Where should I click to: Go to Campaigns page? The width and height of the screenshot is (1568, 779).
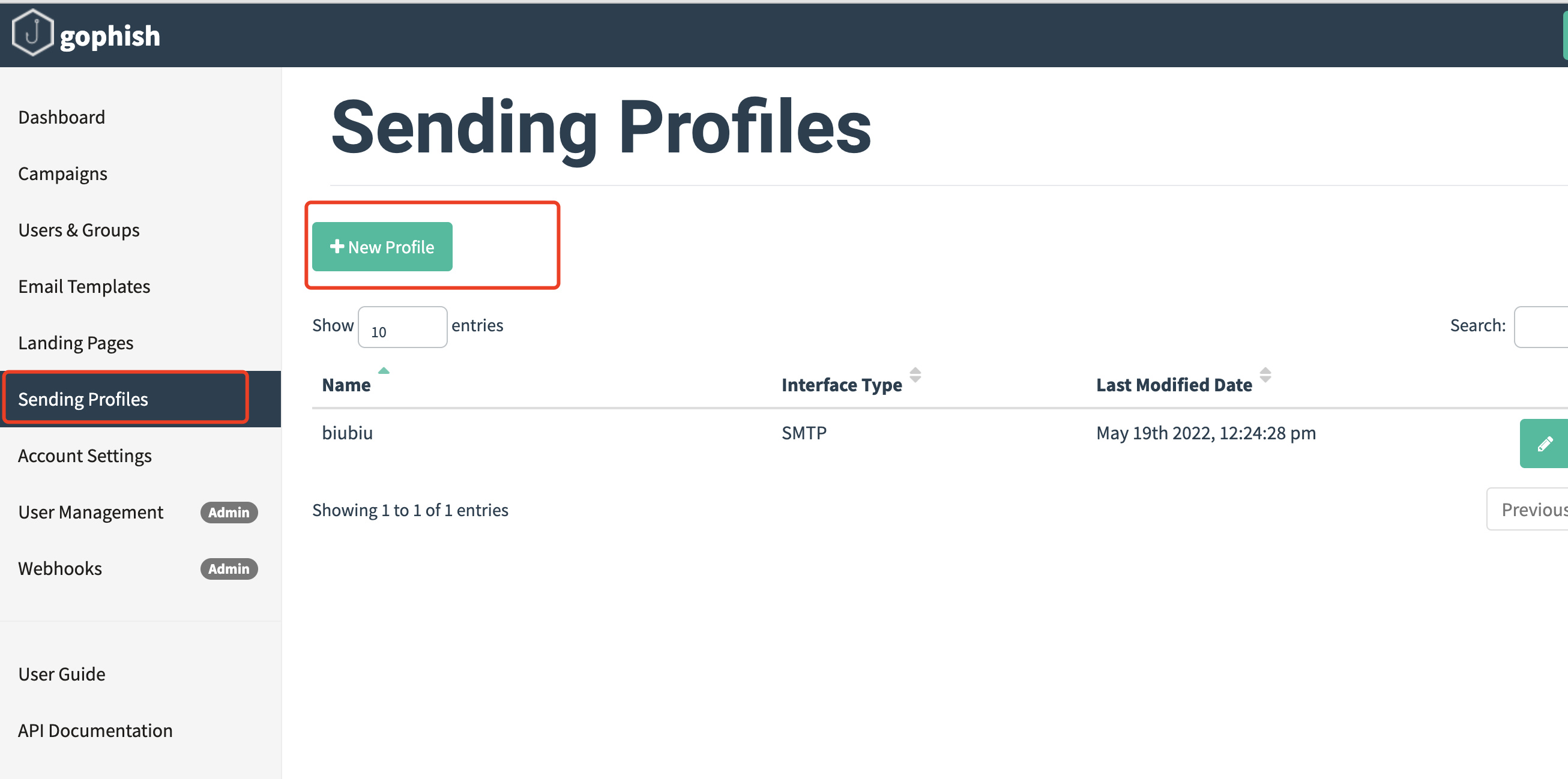click(x=62, y=173)
